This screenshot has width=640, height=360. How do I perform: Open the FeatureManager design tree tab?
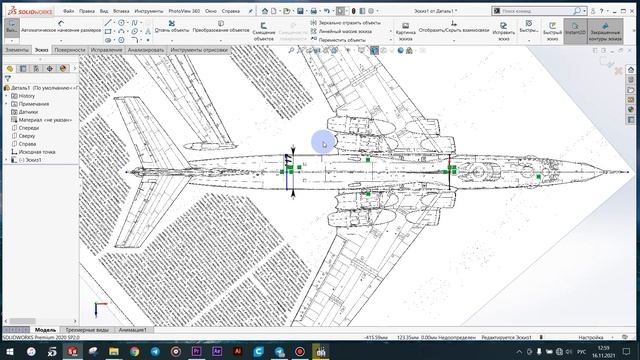click(10, 69)
